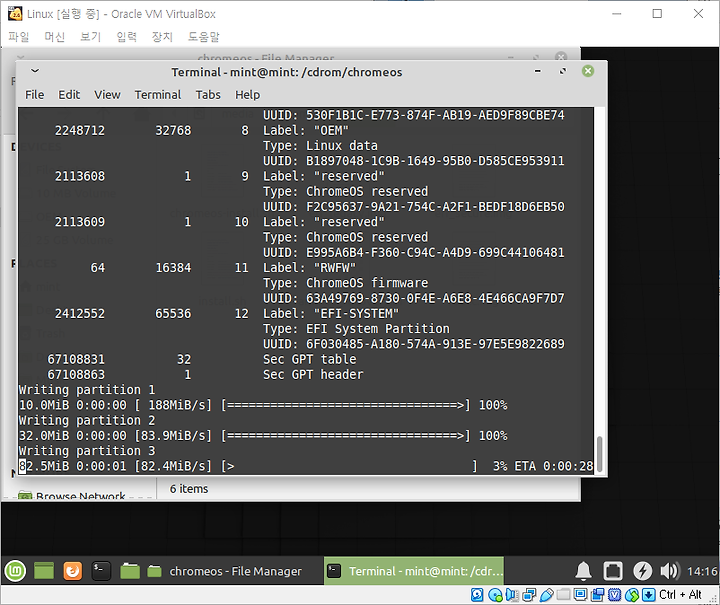Switch to chromeos - File Manager taskbar entry

pyautogui.click(x=225, y=571)
